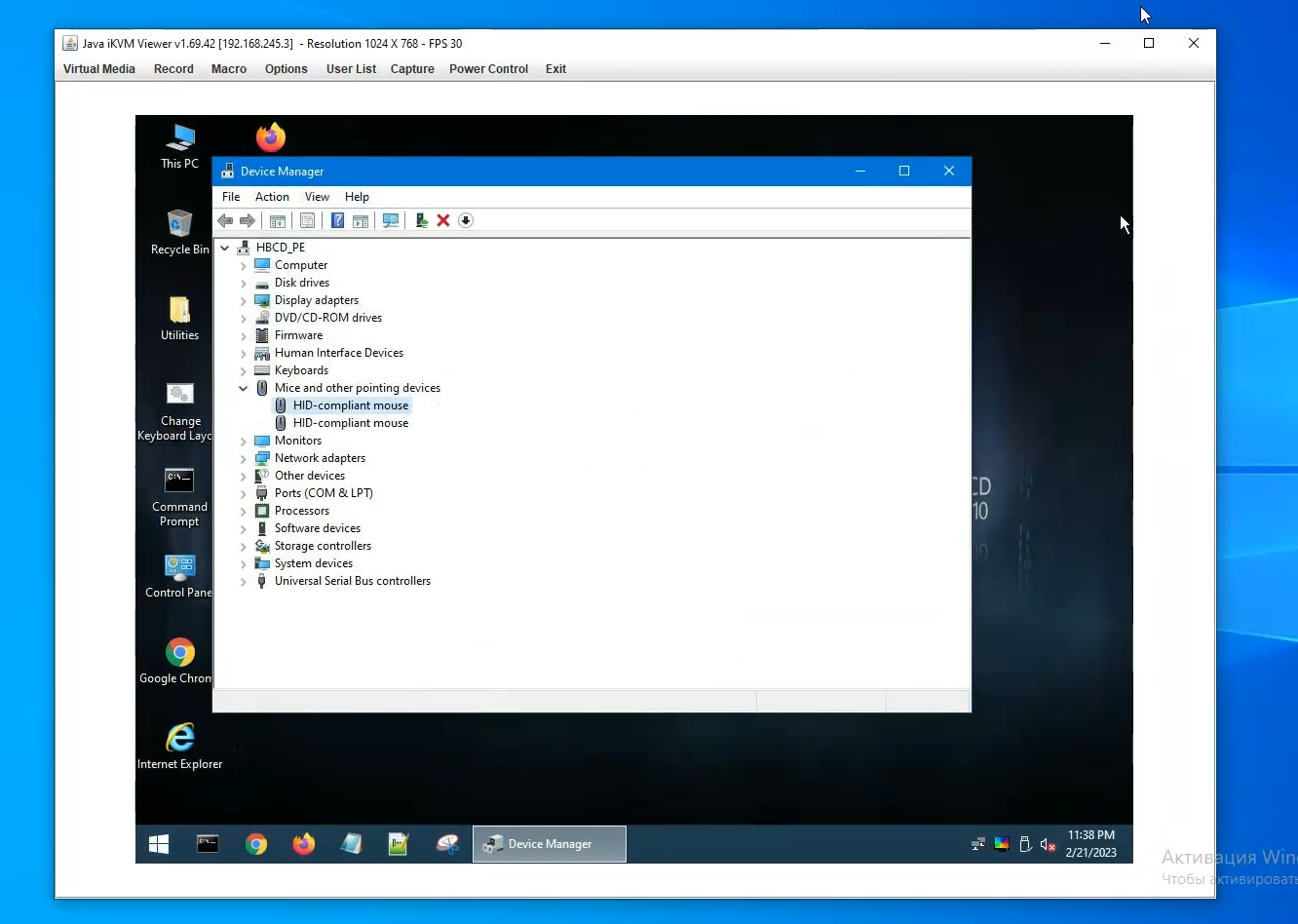Collapse Mice and other pointing devices
The image size is (1298, 924).
click(244, 388)
